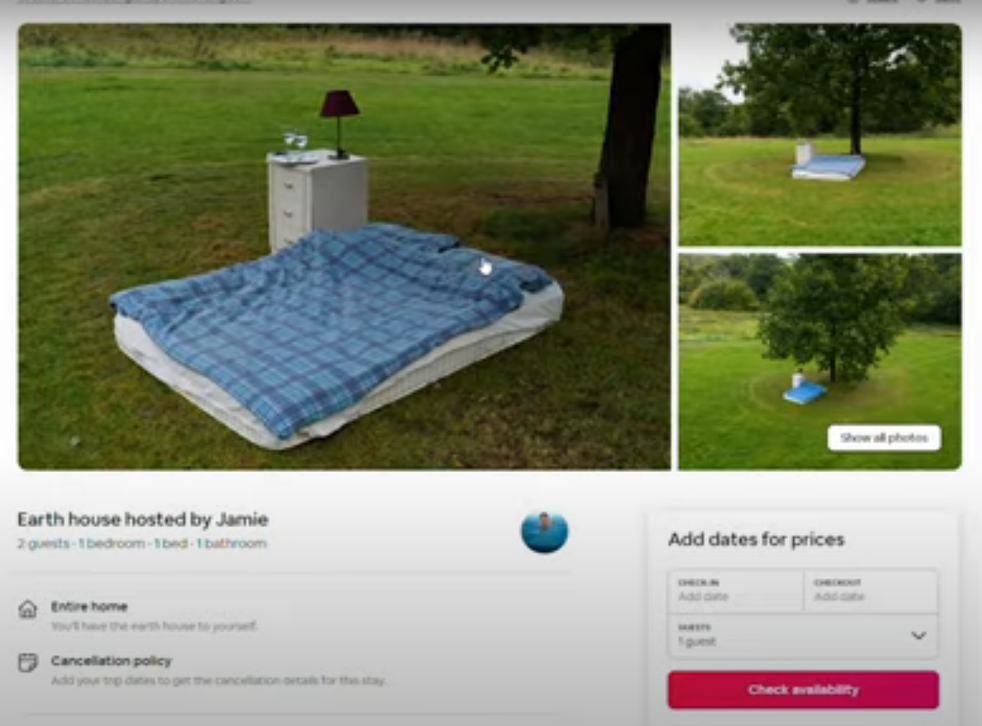Click the Entire home heading
The image size is (982, 726).
coord(90,606)
